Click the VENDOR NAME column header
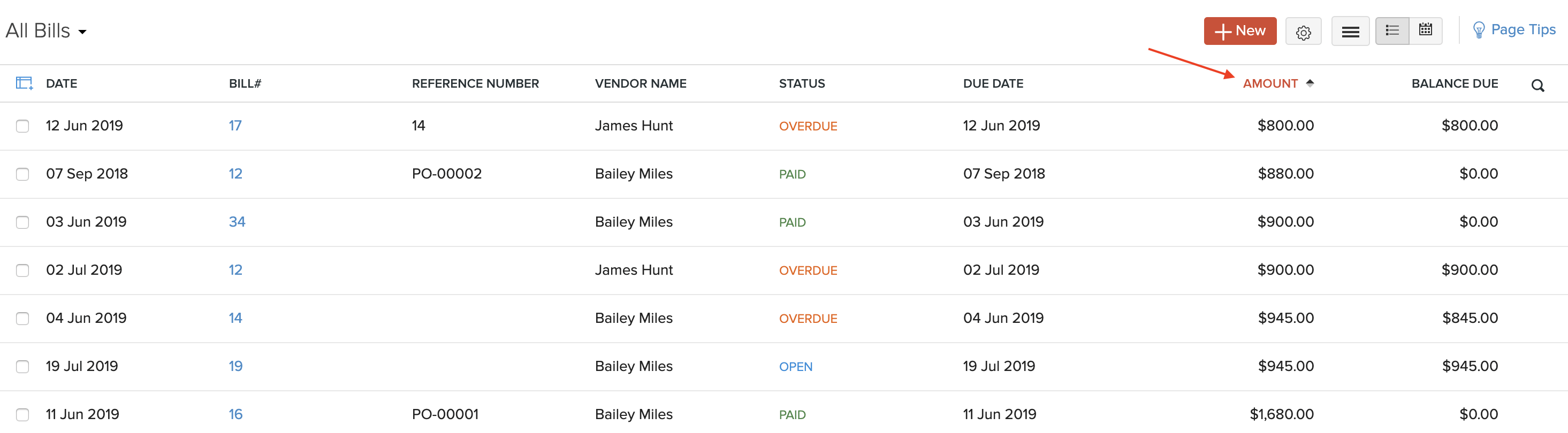Viewport: 1568px width, 433px height. 641,83
